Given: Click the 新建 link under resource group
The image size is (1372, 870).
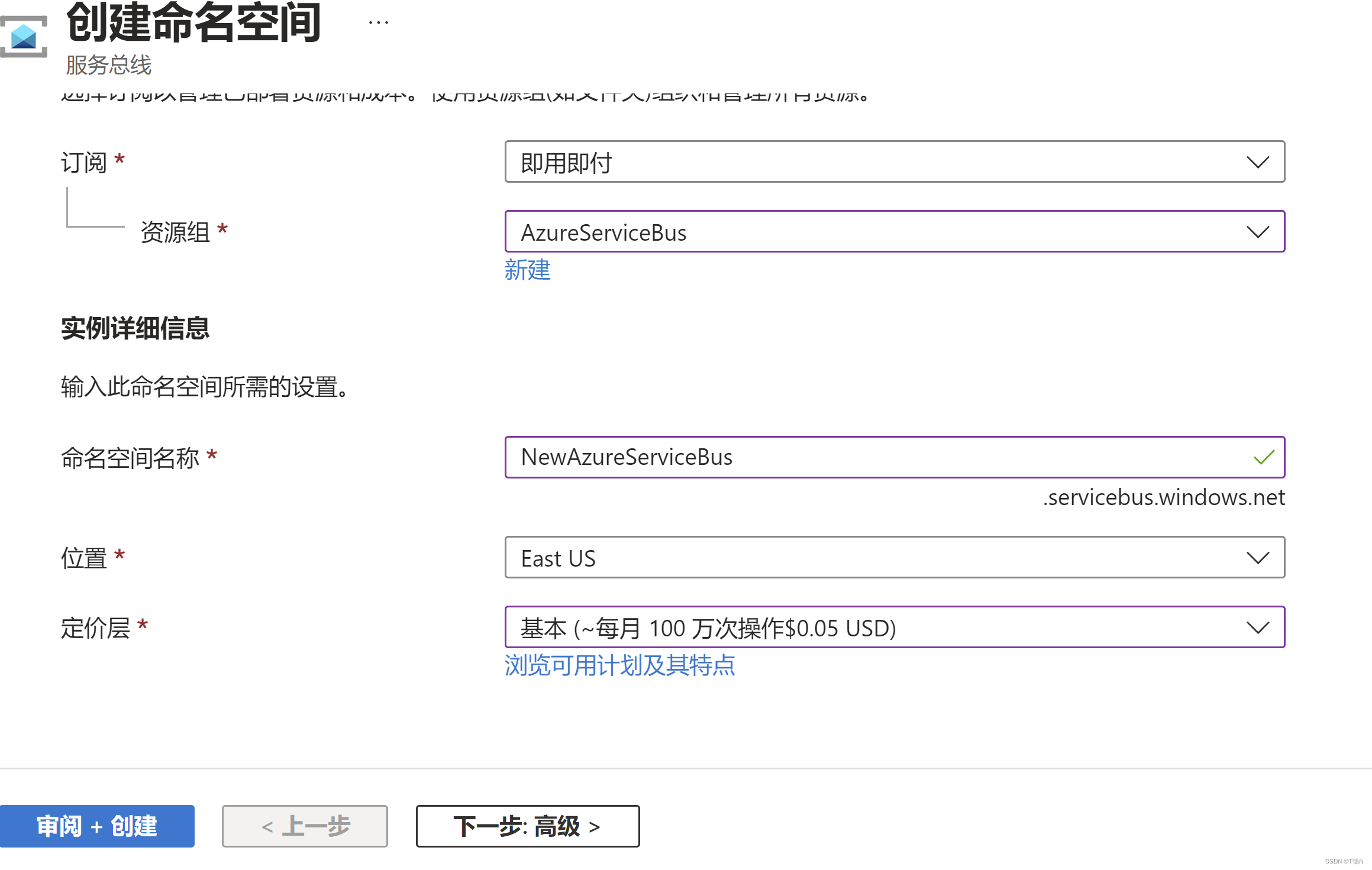Looking at the screenshot, I should pos(527,270).
